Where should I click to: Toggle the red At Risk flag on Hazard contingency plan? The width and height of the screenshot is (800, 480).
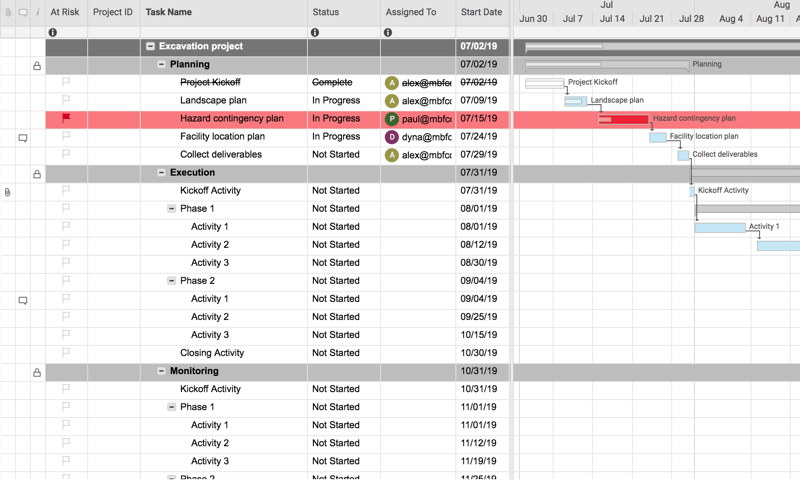(66, 118)
